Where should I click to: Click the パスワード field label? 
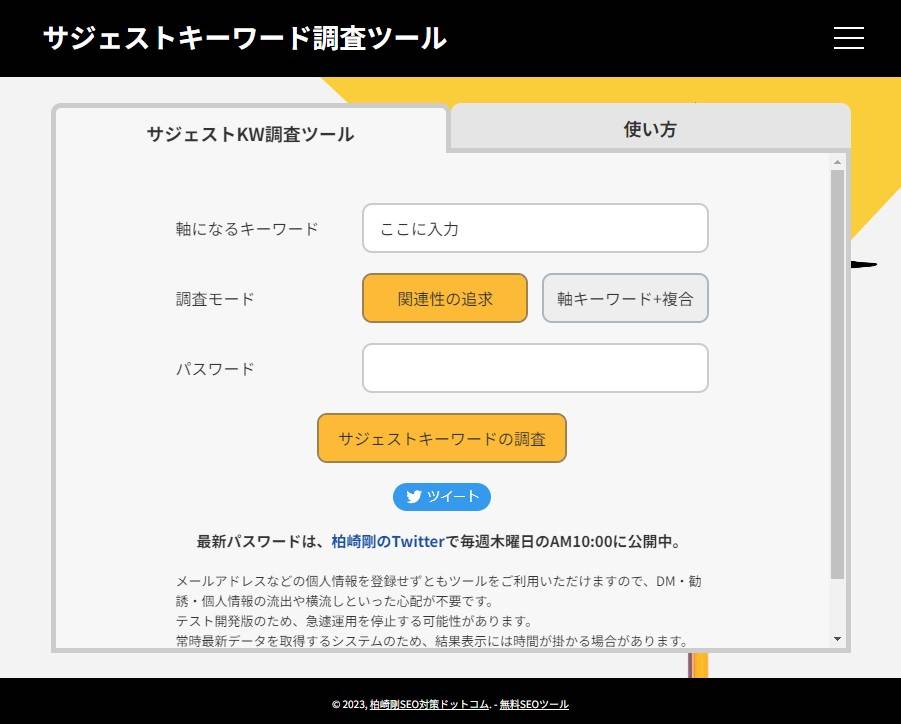(x=215, y=369)
